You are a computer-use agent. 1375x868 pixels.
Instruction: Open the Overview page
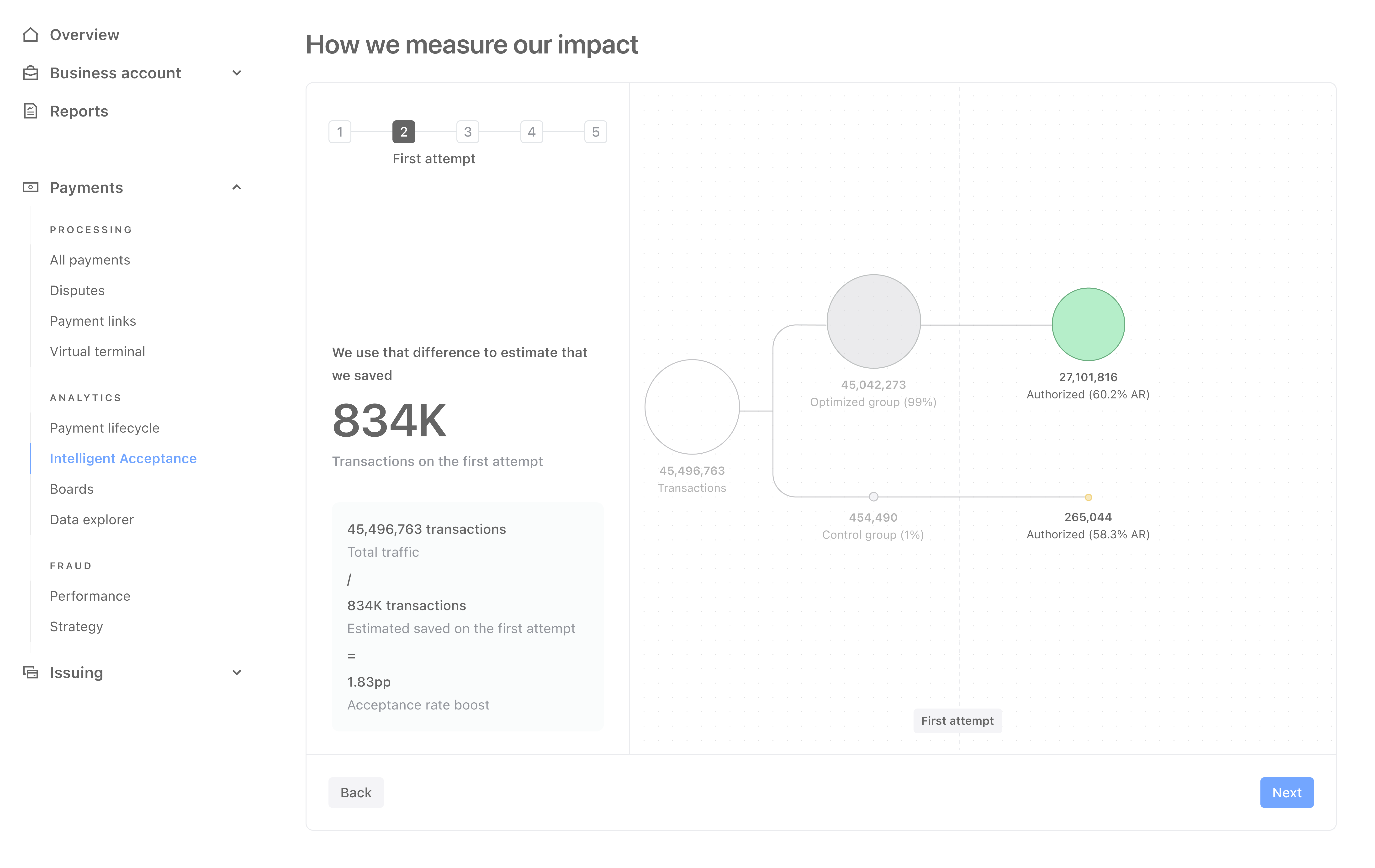coord(85,35)
